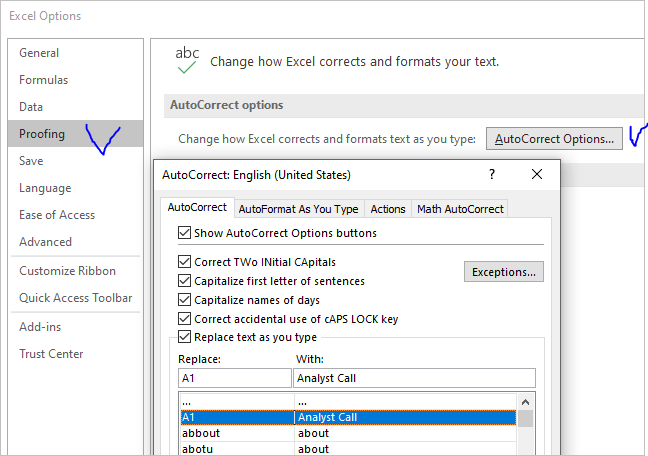Toggle Capitalize first letter of sentences

184,281
